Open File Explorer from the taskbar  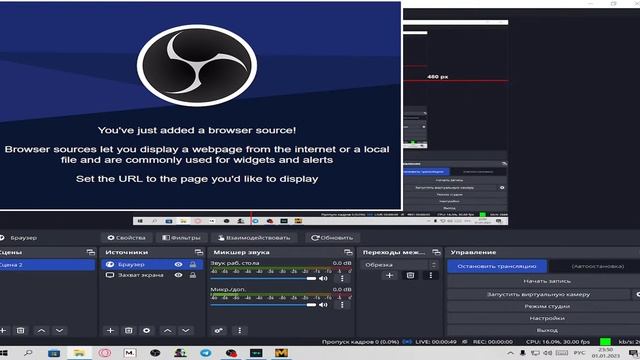[79, 353]
